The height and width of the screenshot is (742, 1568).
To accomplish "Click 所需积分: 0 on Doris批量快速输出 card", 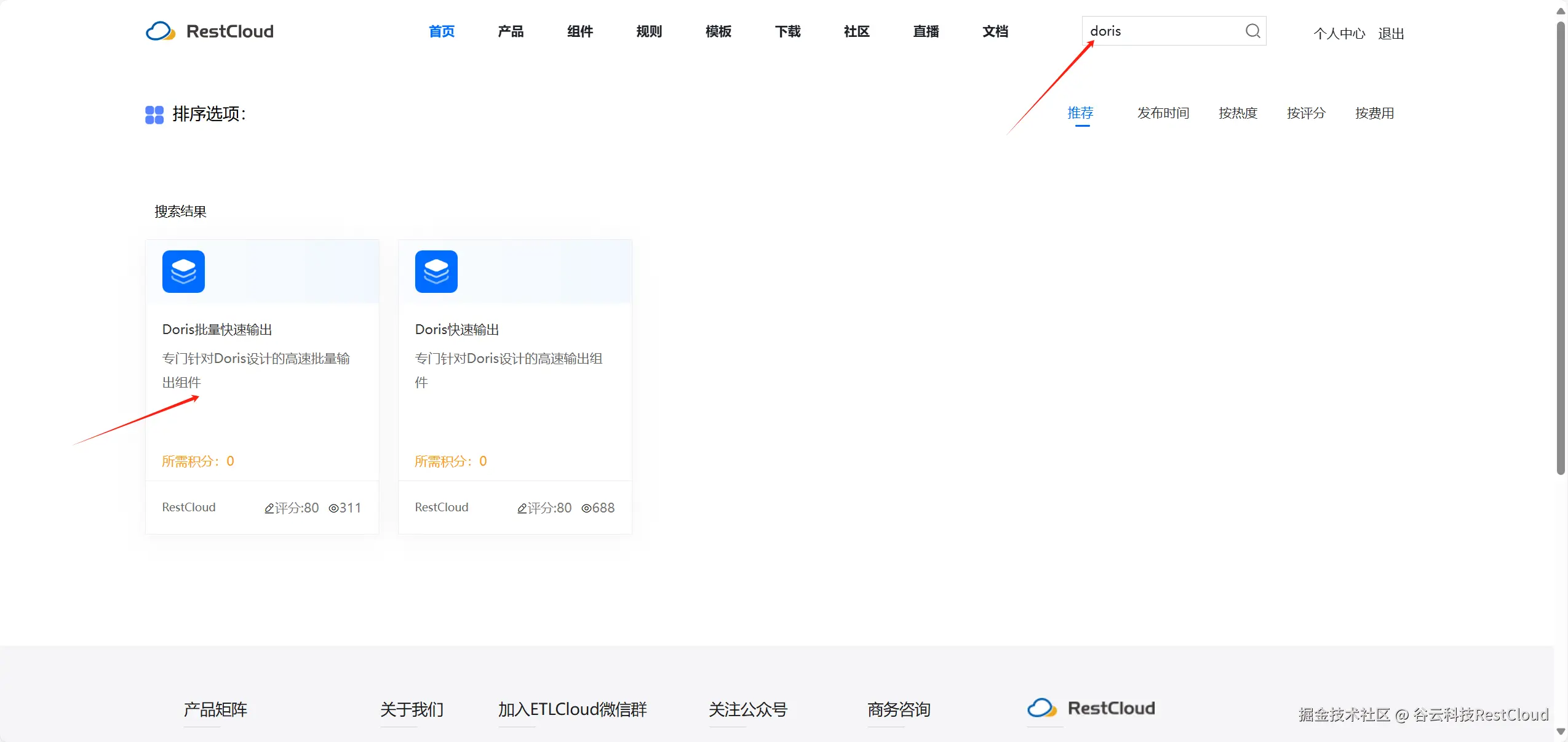I will pyautogui.click(x=198, y=461).
